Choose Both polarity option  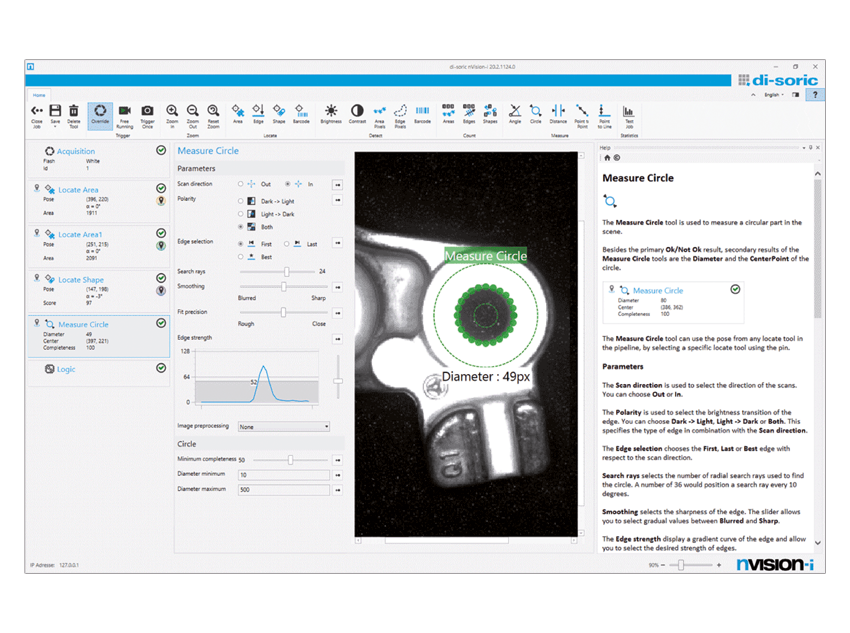pos(241,227)
